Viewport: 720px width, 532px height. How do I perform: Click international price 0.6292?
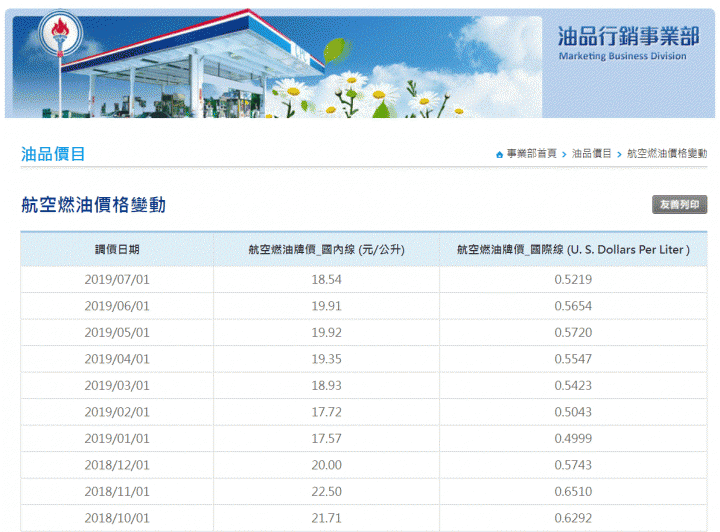573,518
